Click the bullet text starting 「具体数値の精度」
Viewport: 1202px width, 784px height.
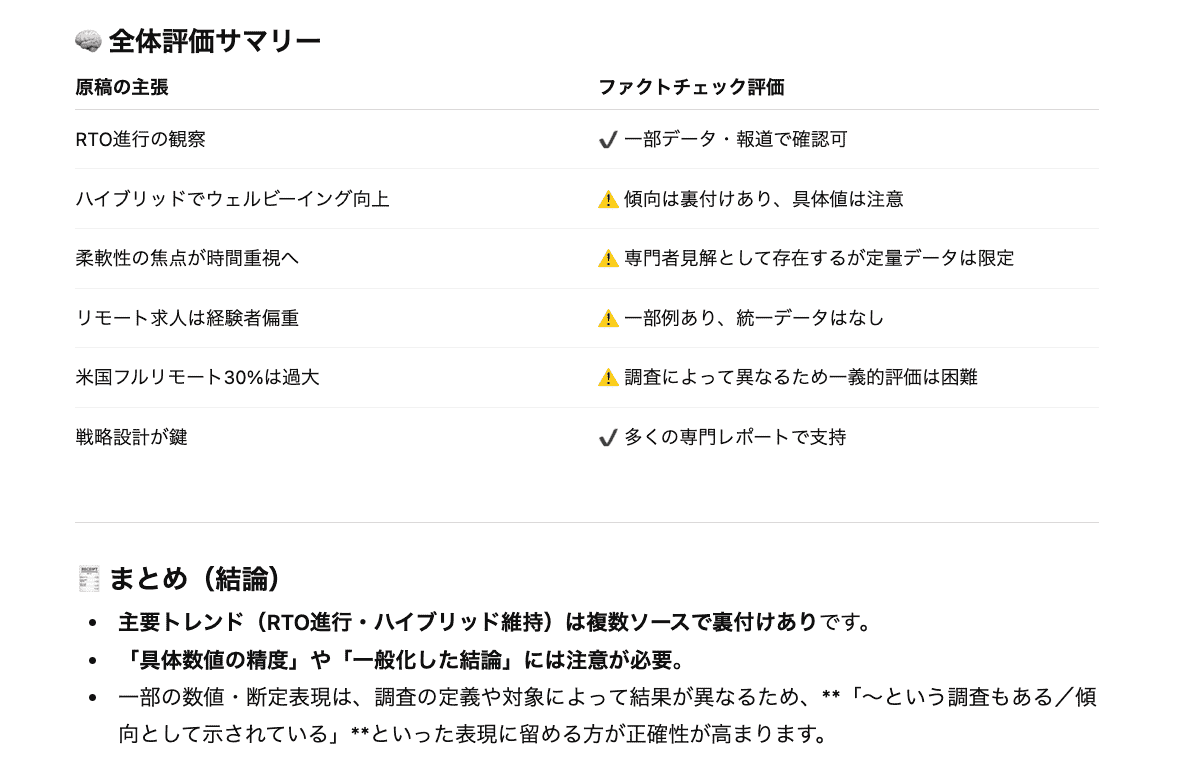(x=400, y=661)
